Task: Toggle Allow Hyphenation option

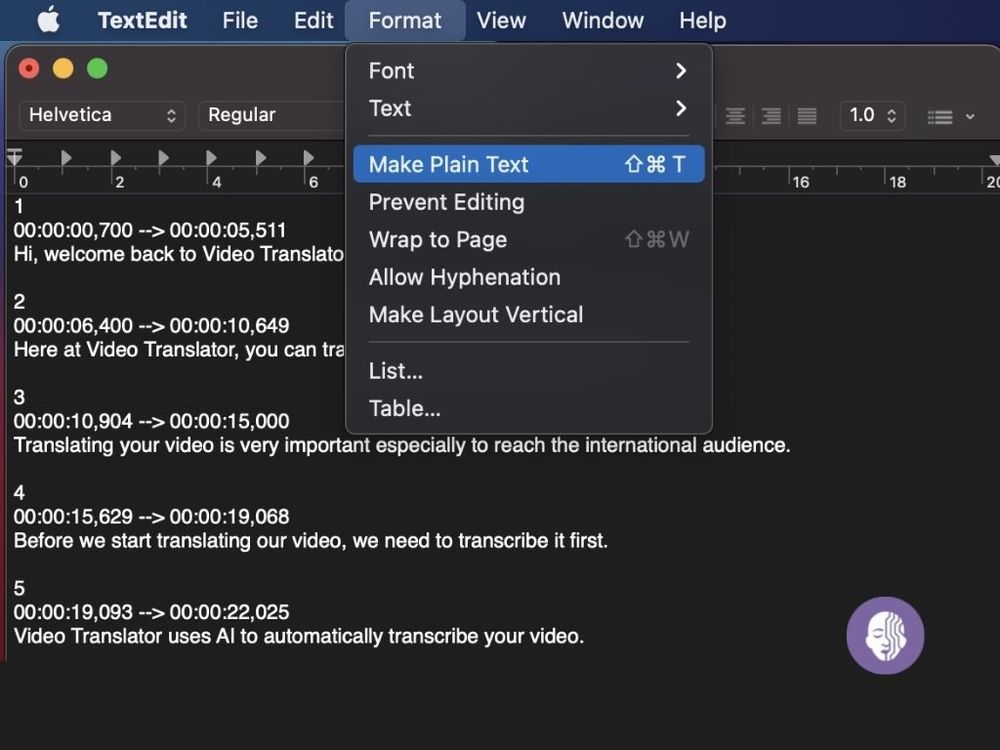Action: click(464, 277)
